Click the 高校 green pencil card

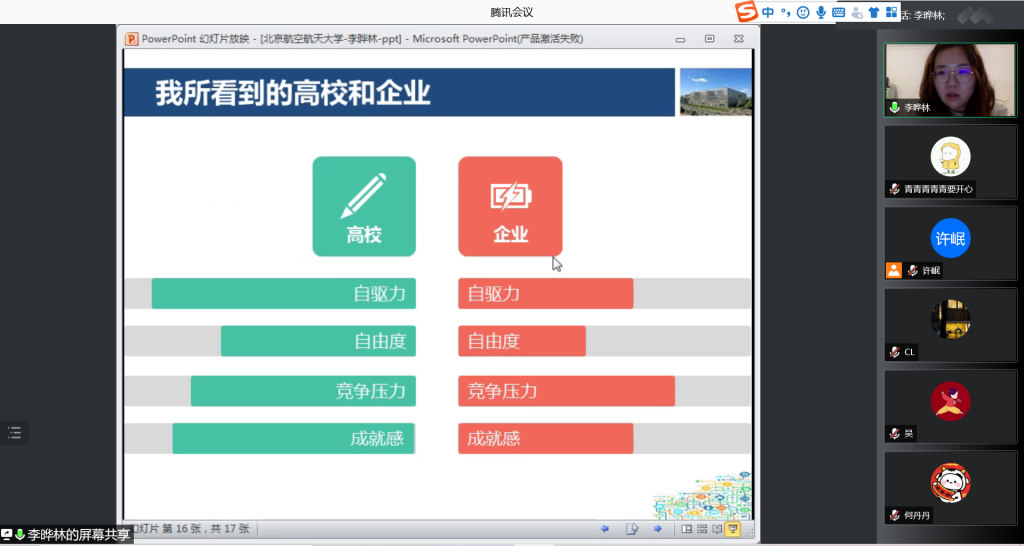tap(364, 206)
